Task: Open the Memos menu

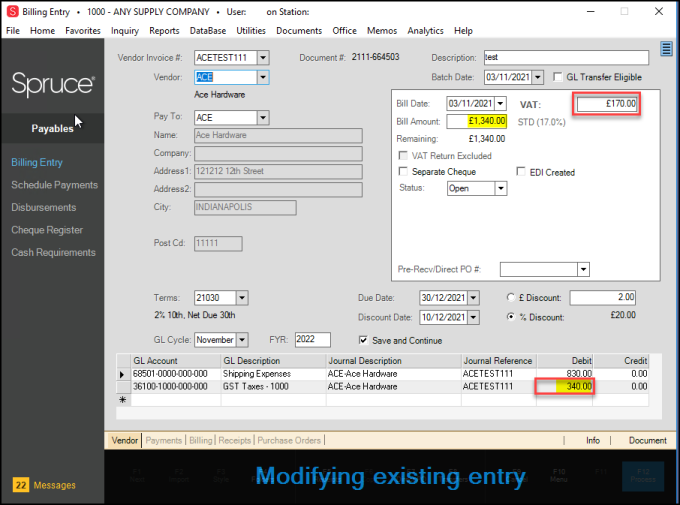Action: (x=382, y=31)
